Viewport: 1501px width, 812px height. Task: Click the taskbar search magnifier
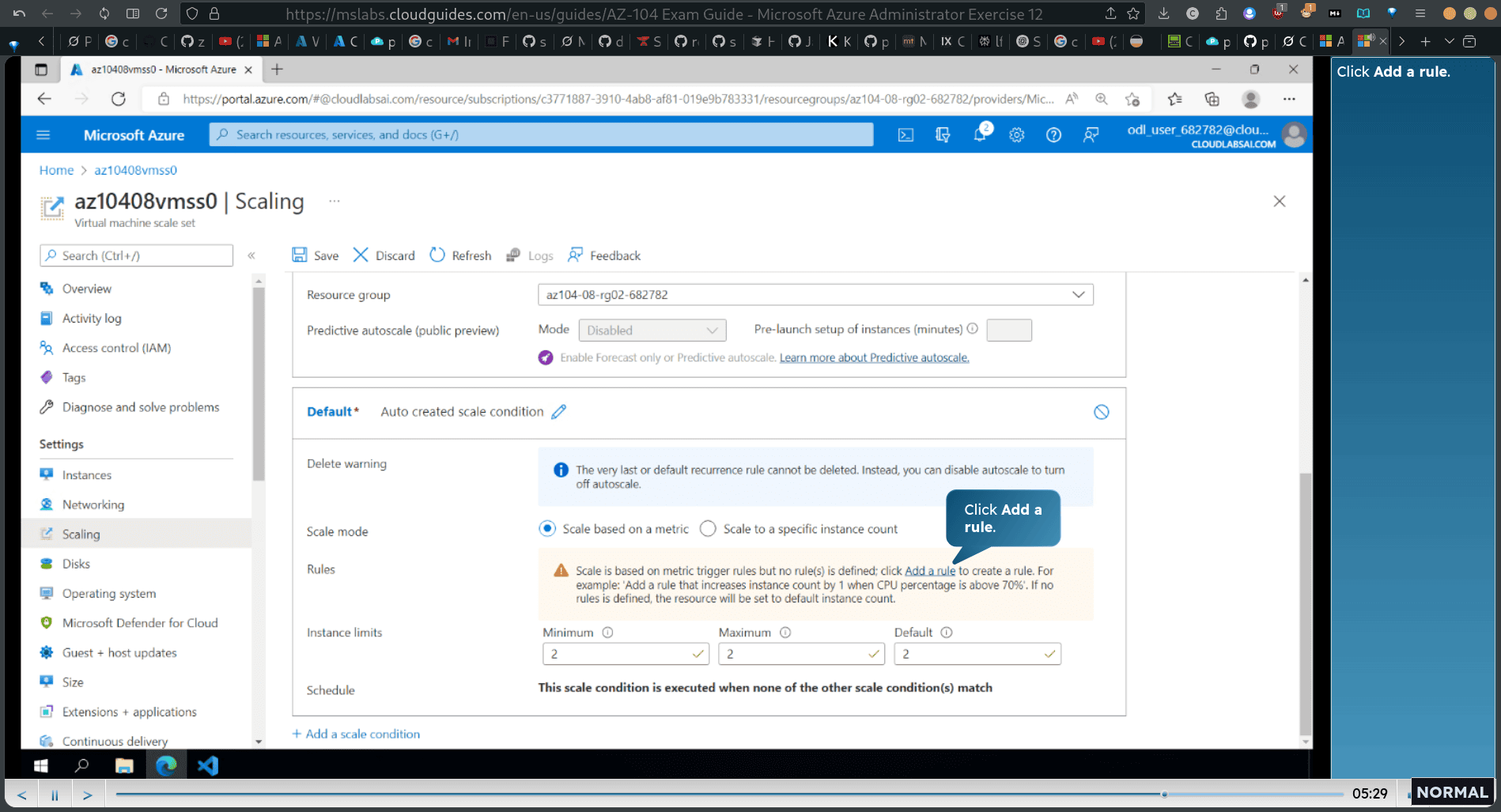[81, 765]
